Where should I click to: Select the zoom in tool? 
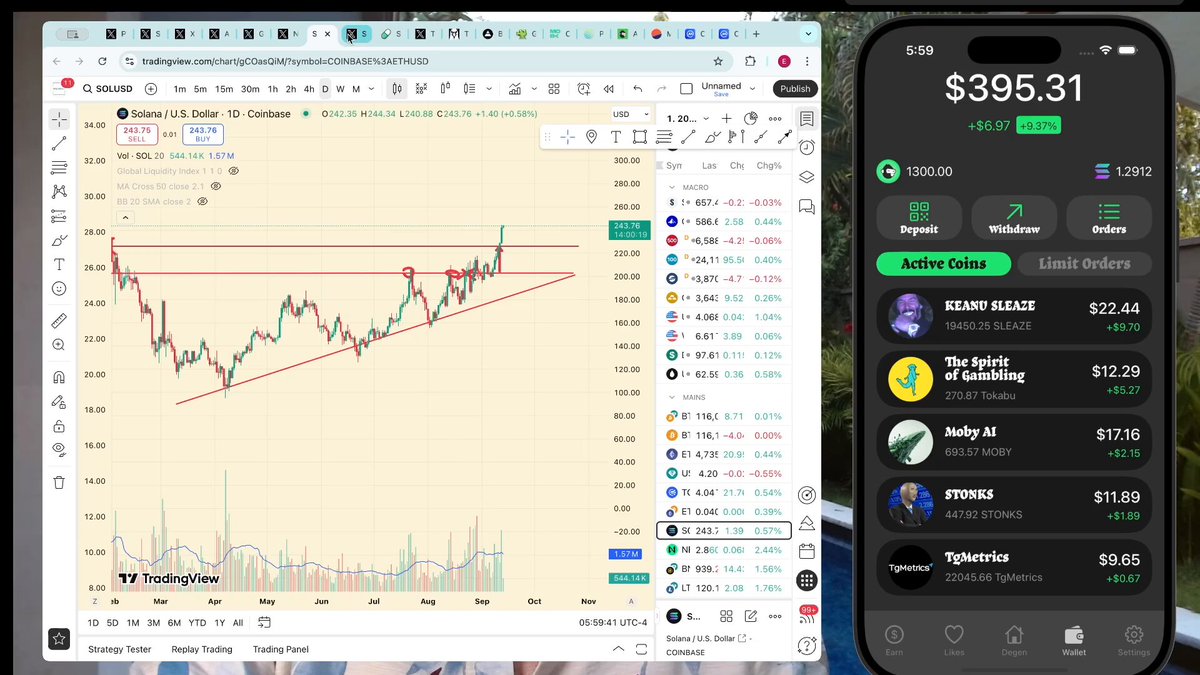pyautogui.click(x=59, y=344)
